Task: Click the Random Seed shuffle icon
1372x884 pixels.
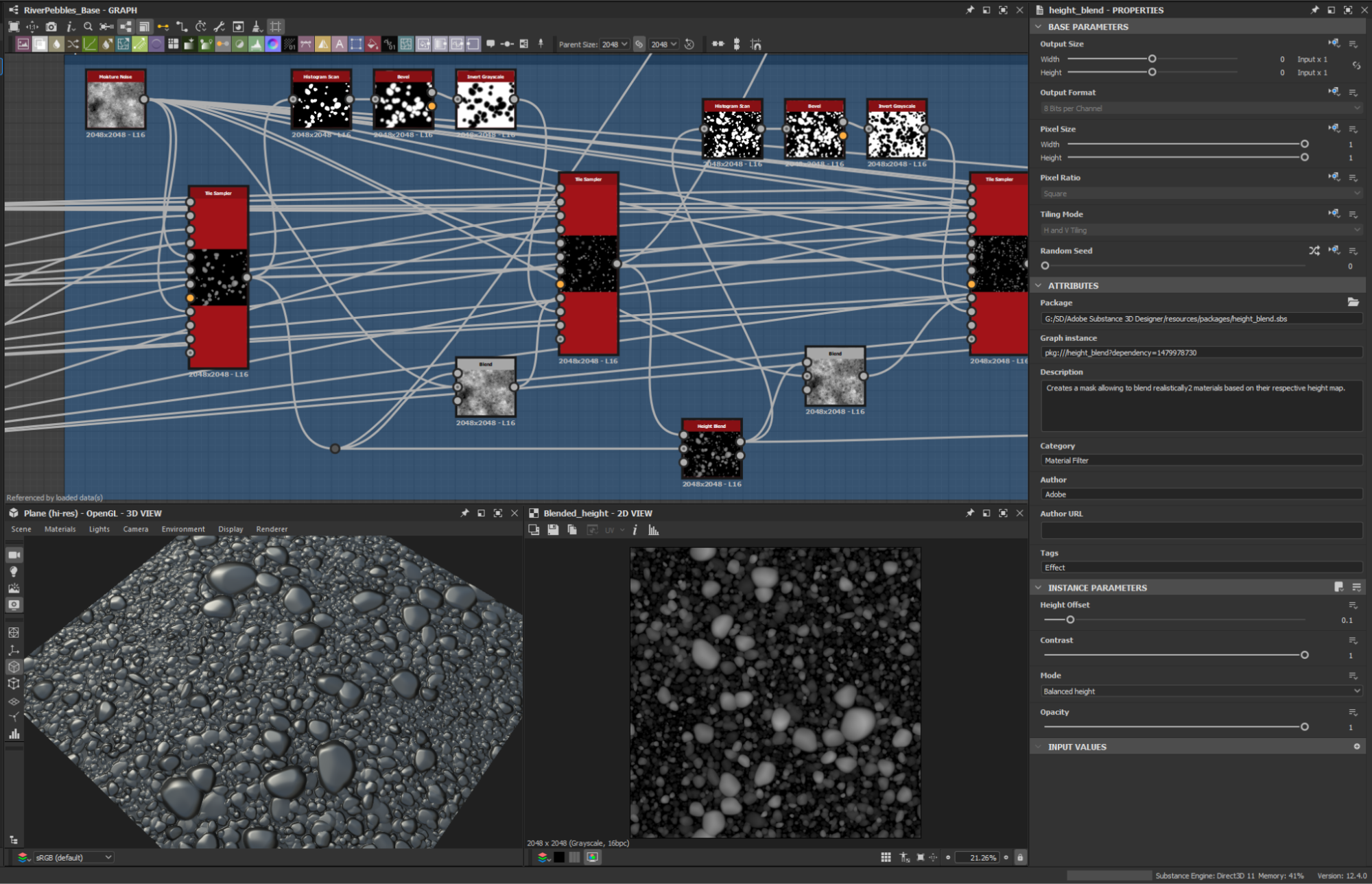Action: click(1314, 250)
